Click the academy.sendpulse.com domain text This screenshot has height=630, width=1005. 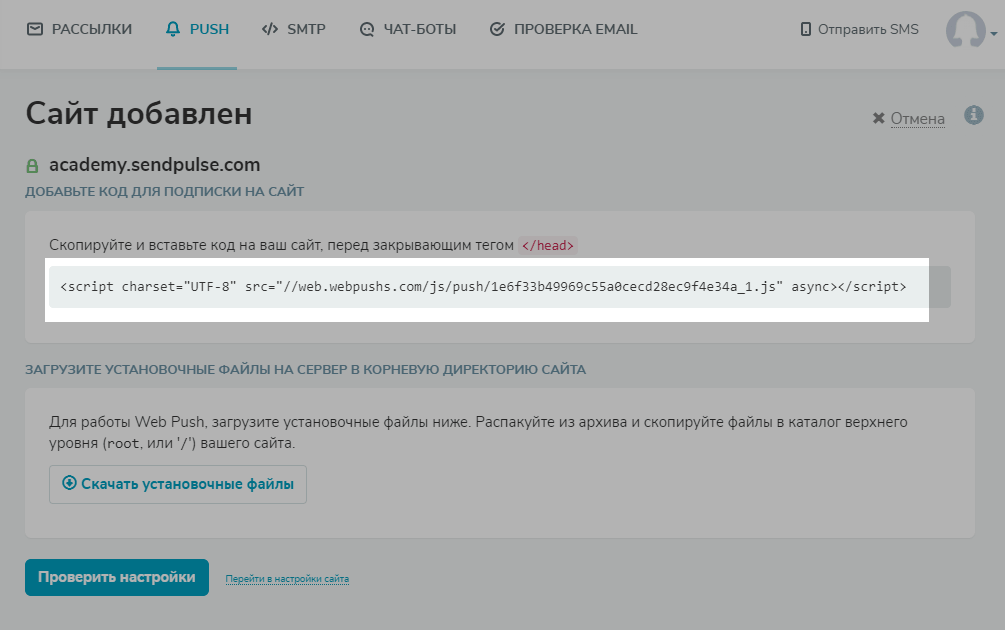pyautogui.click(x=154, y=165)
